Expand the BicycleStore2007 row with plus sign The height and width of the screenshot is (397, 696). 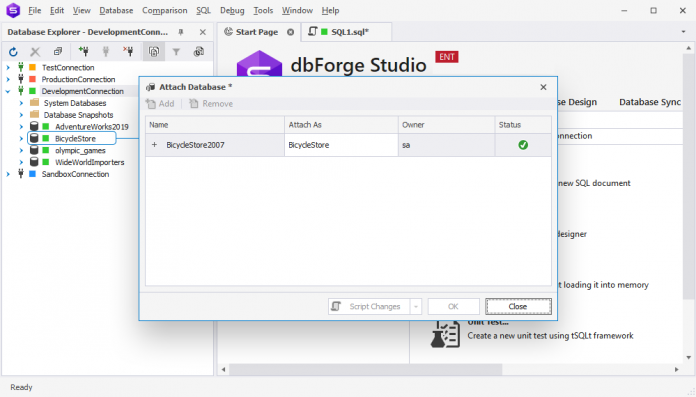pos(154,145)
